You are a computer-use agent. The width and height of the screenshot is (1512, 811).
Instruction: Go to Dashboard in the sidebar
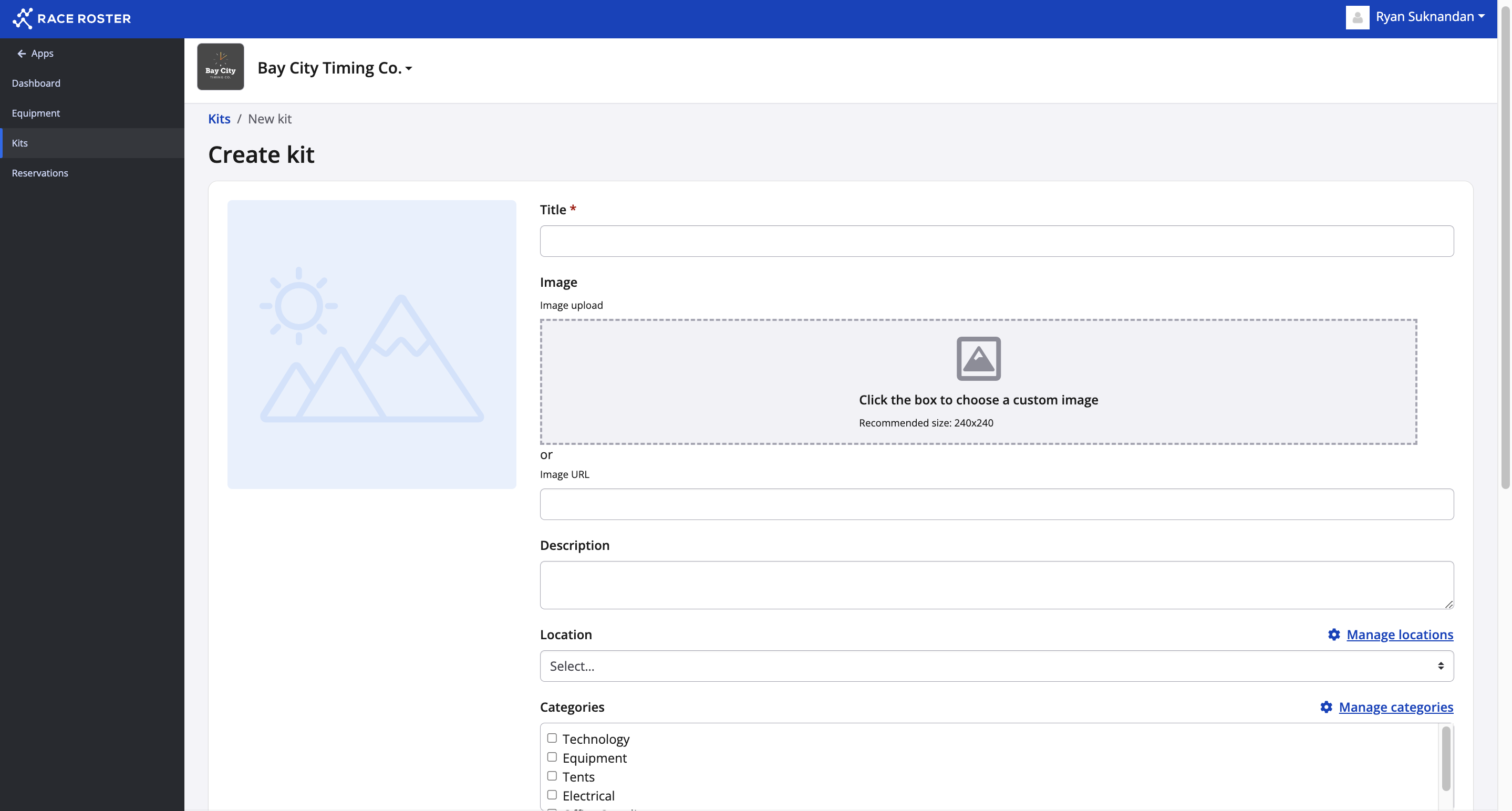pos(36,84)
